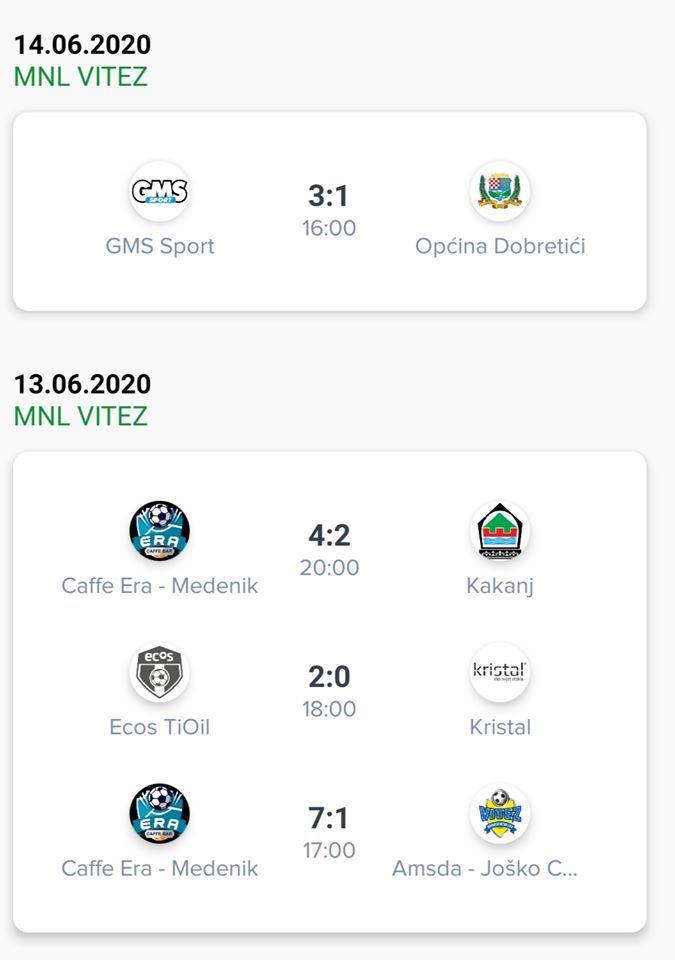Open the 2:0 match result
Viewport: 675px width, 960px height.
[x=329, y=677]
